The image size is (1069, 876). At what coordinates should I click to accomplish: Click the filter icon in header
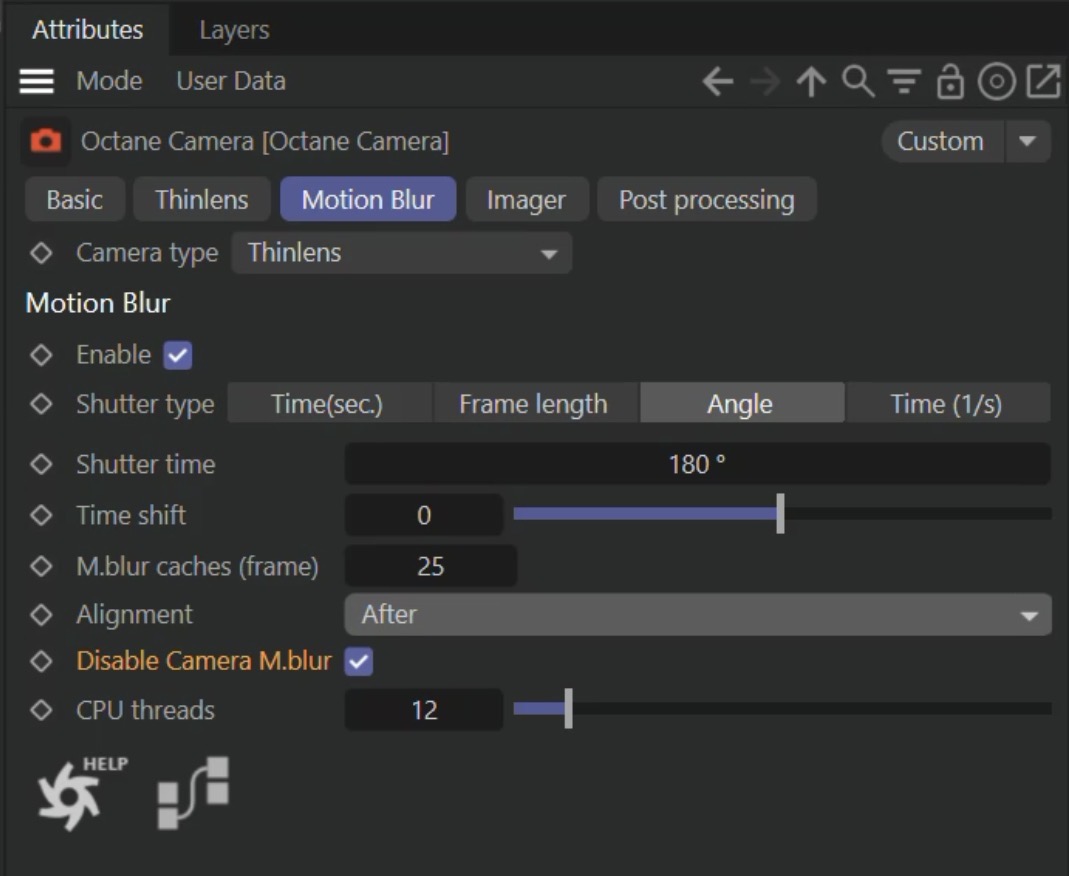click(x=904, y=82)
